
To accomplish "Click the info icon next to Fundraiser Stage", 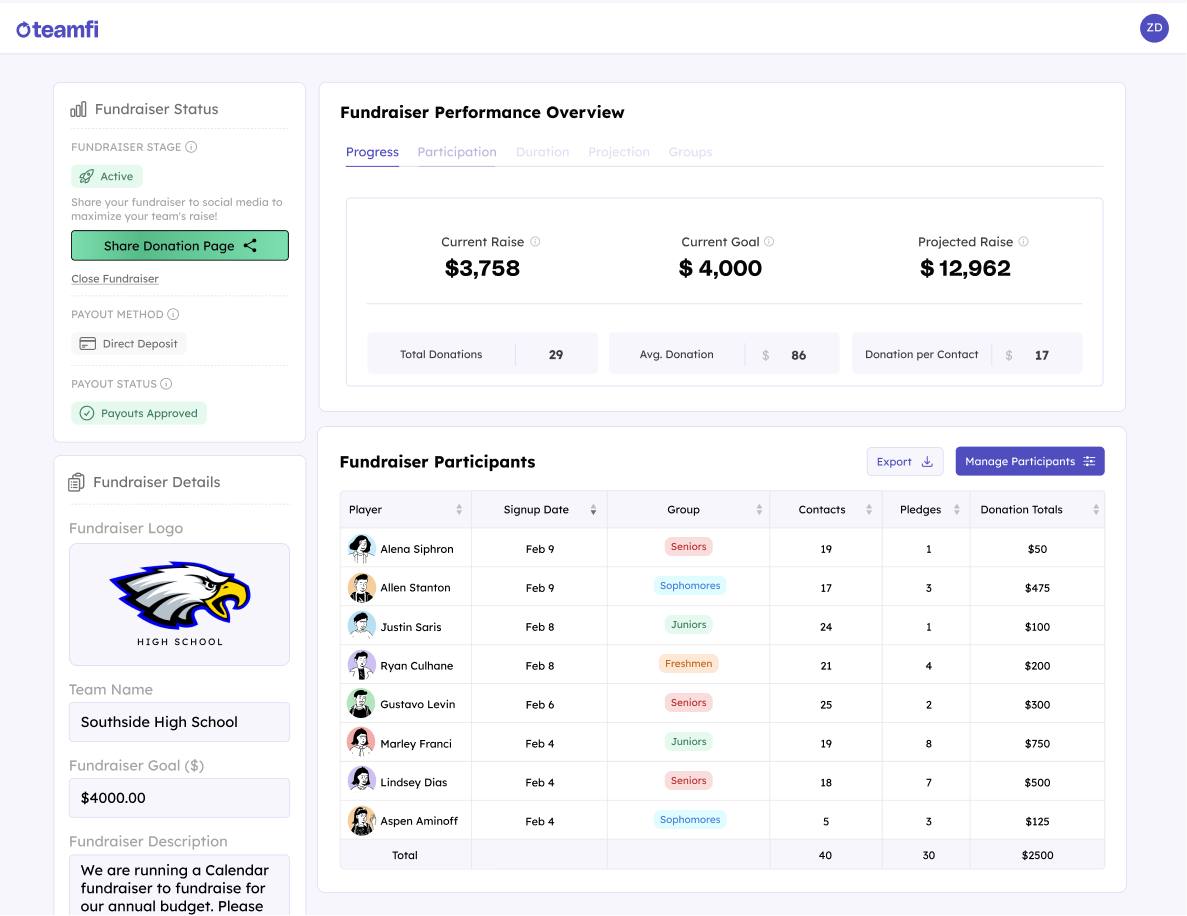I will (191, 146).
